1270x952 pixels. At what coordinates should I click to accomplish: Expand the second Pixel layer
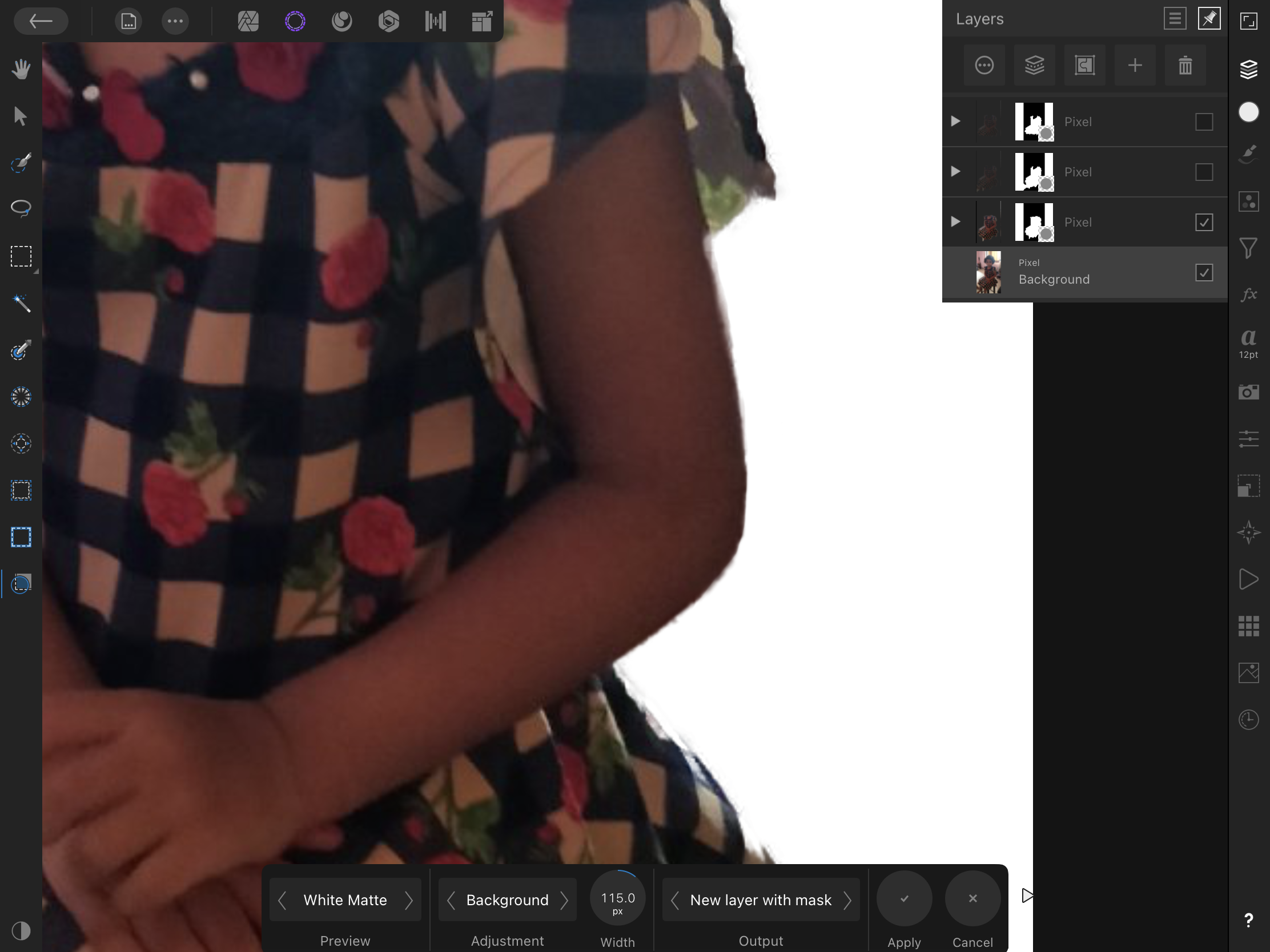point(955,171)
